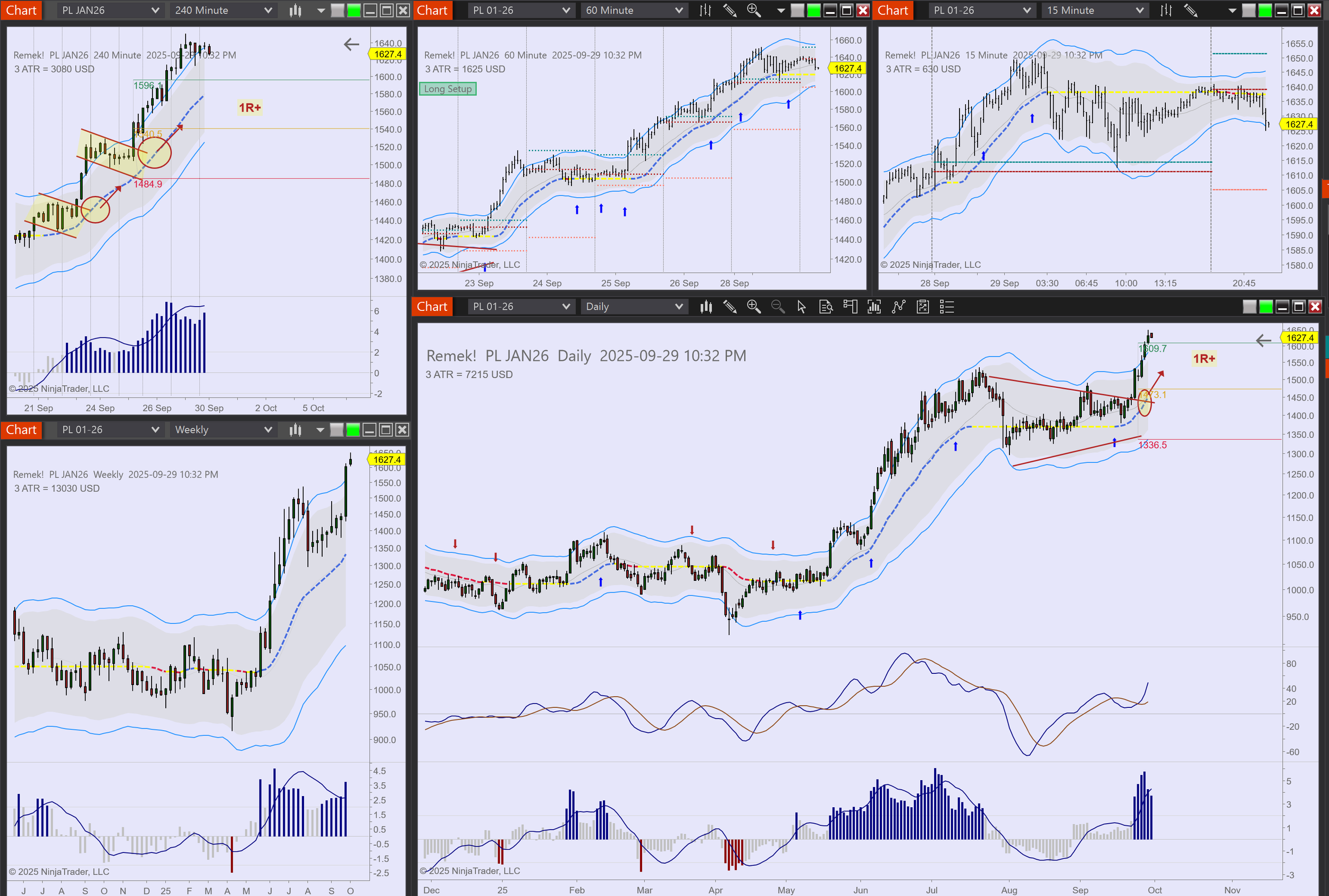The width and height of the screenshot is (1329, 896).
Task: Open PL JAN26 instrument dropdown on 240 Minute chart
Action: coord(110,10)
